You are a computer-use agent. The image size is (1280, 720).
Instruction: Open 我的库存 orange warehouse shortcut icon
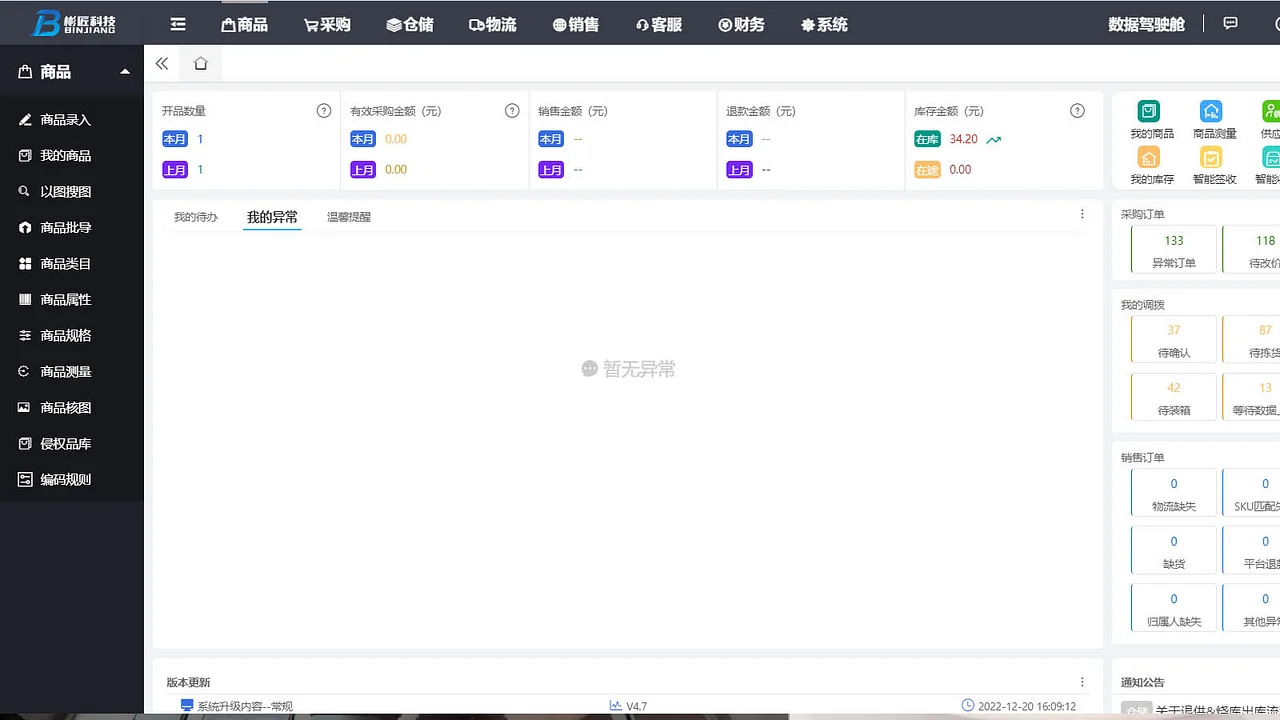tap(1150, 158)
